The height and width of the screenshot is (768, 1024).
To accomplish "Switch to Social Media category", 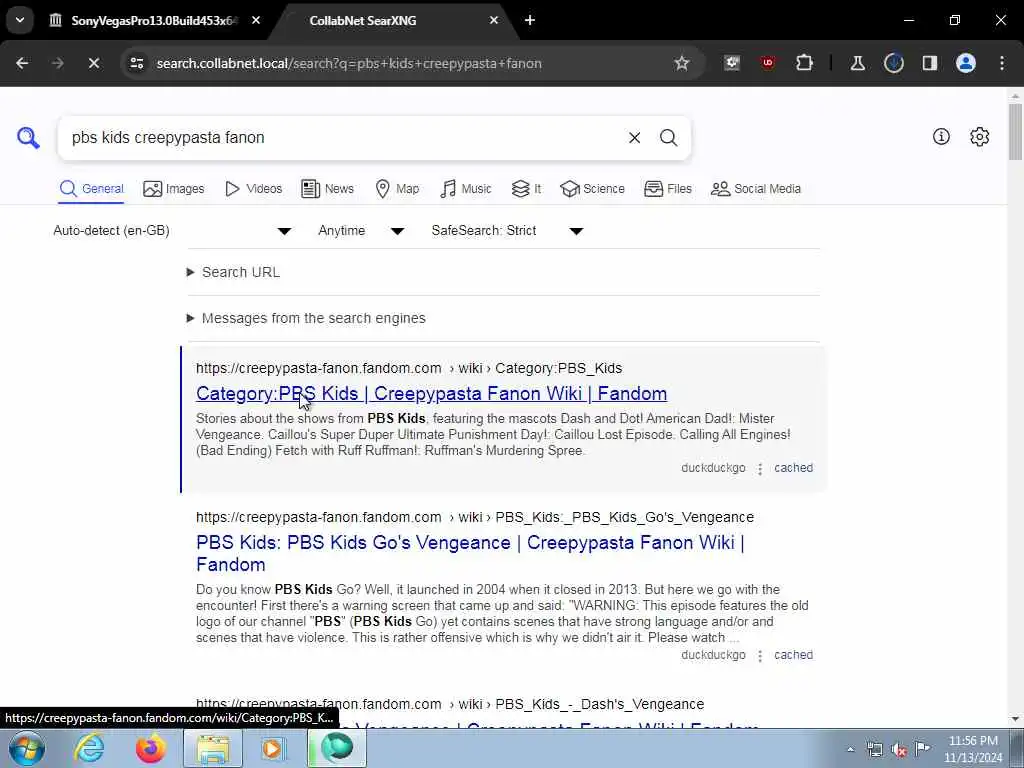I will pyautogui.click(x=756, y=189).
